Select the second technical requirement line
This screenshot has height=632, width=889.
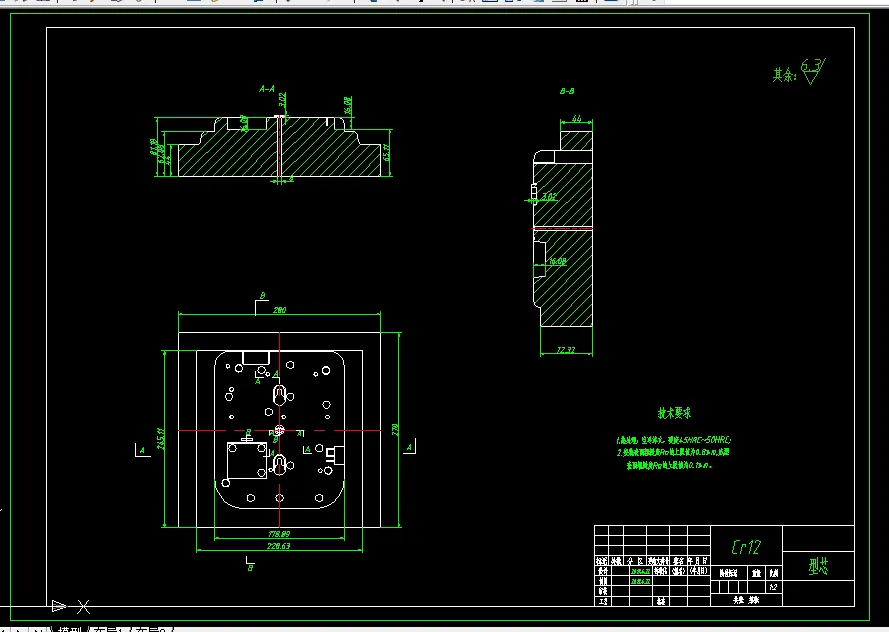[x=673, y=452]
